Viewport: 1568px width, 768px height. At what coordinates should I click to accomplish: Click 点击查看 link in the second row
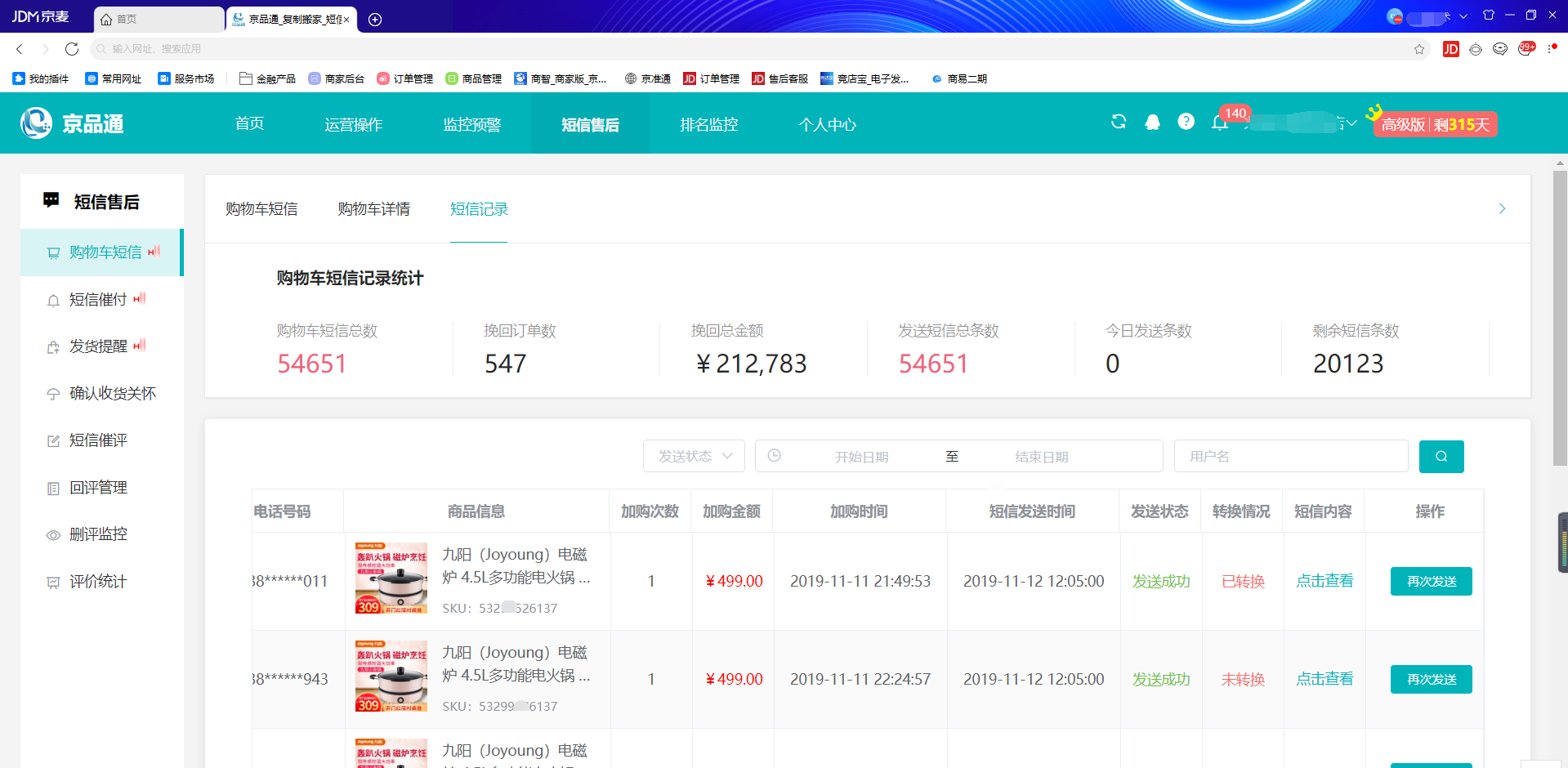tap(1325, 679)
